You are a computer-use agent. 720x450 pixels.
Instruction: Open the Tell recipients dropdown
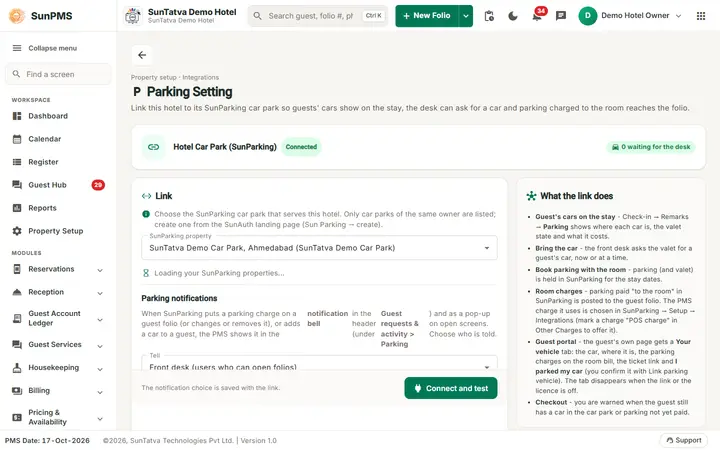click(x=319, y=363)
